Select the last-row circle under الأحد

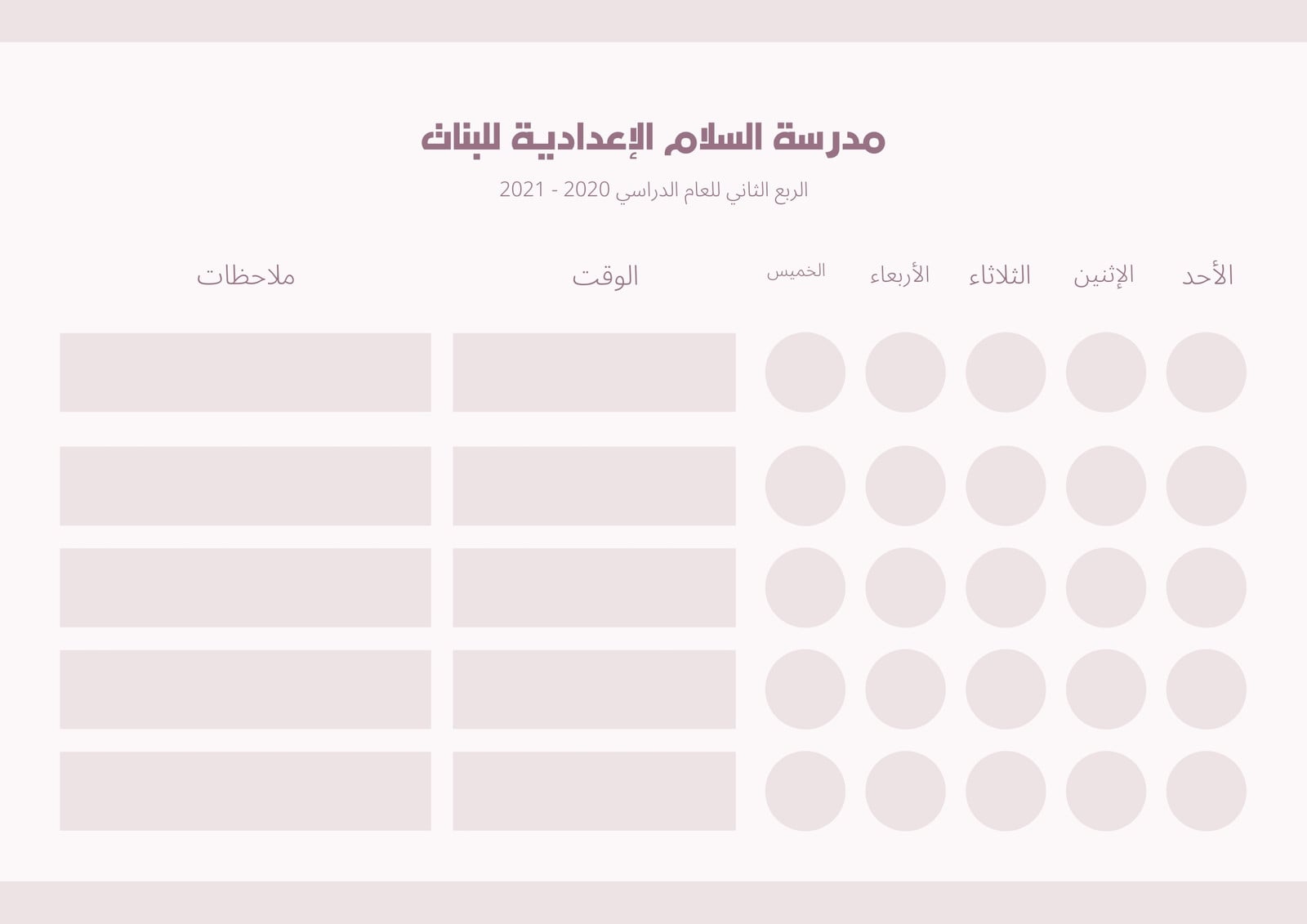(1206, 791)
